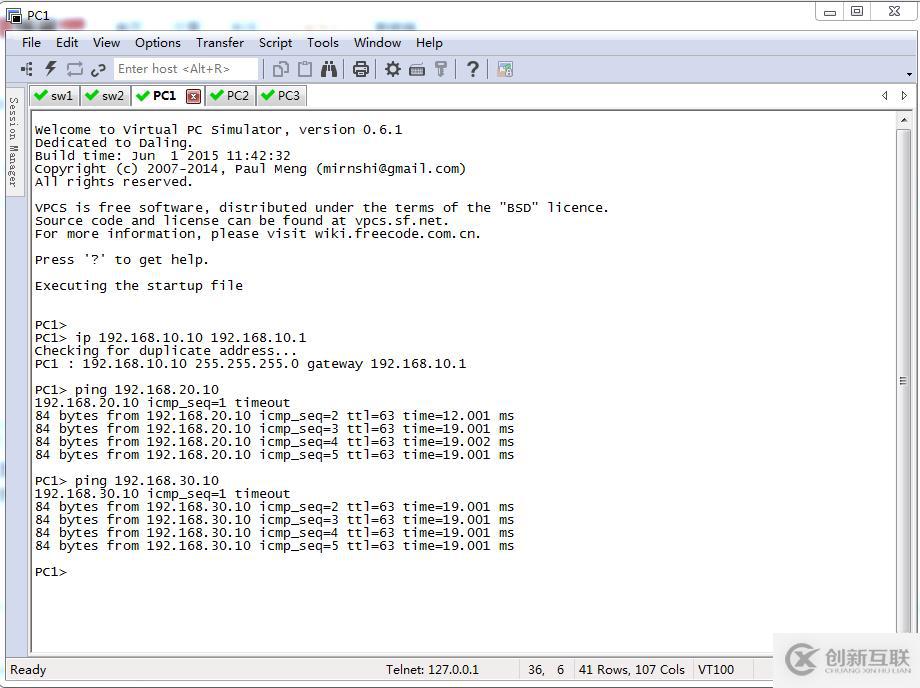Open Session Options gear icon
Screen dimensions: 920x688
coord(393,69)
